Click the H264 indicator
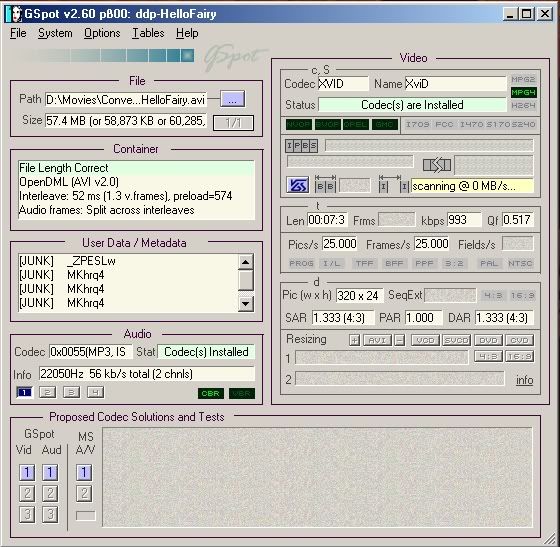 tap(523, 106)
